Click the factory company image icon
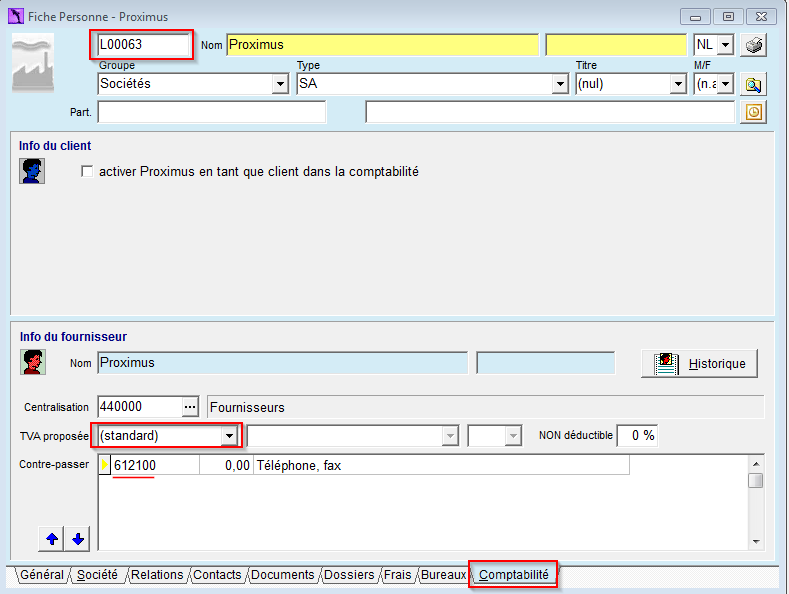The width and height of the screenshot is (789, 594). tap(33, 63)
